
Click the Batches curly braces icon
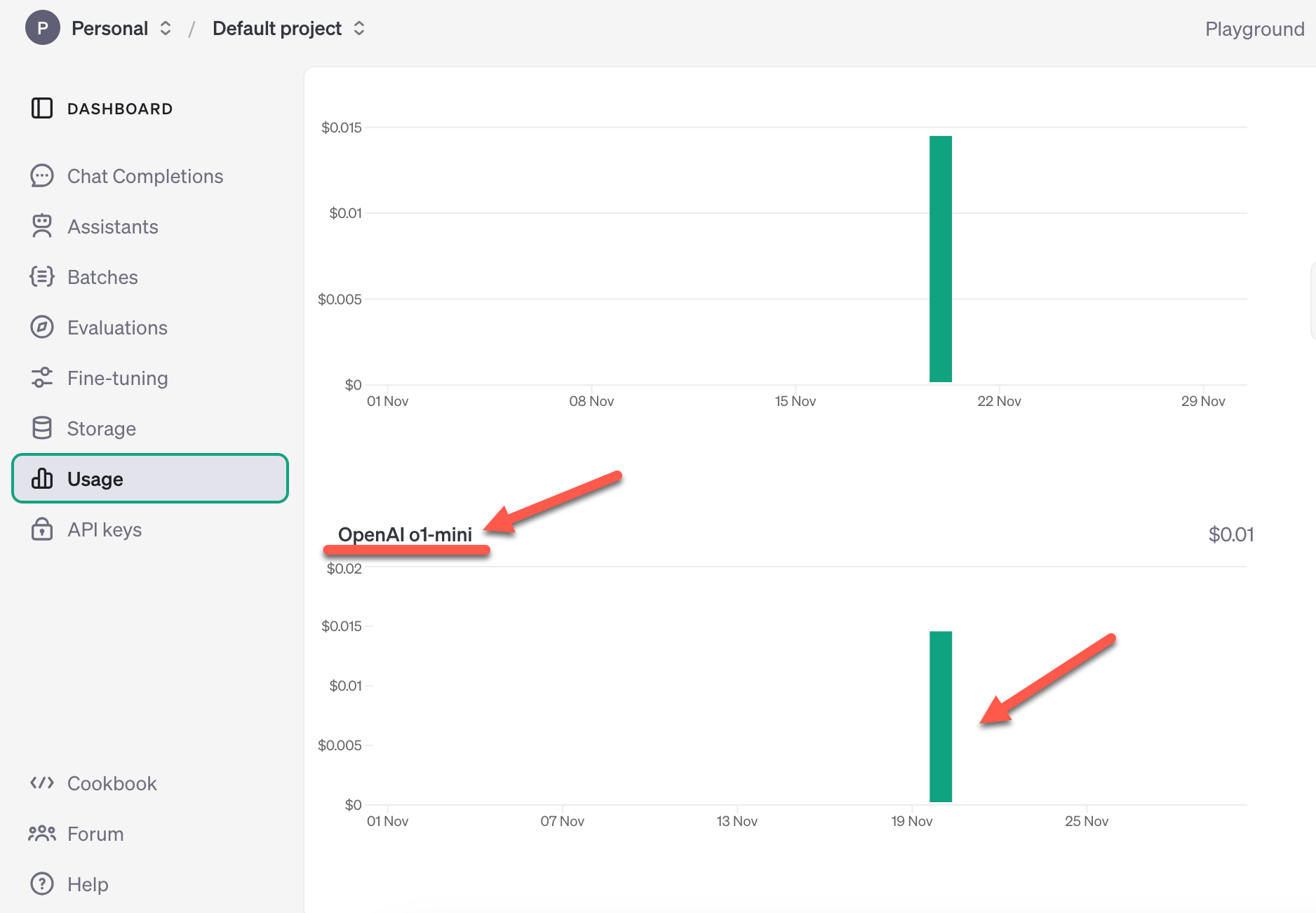(42, 277)
